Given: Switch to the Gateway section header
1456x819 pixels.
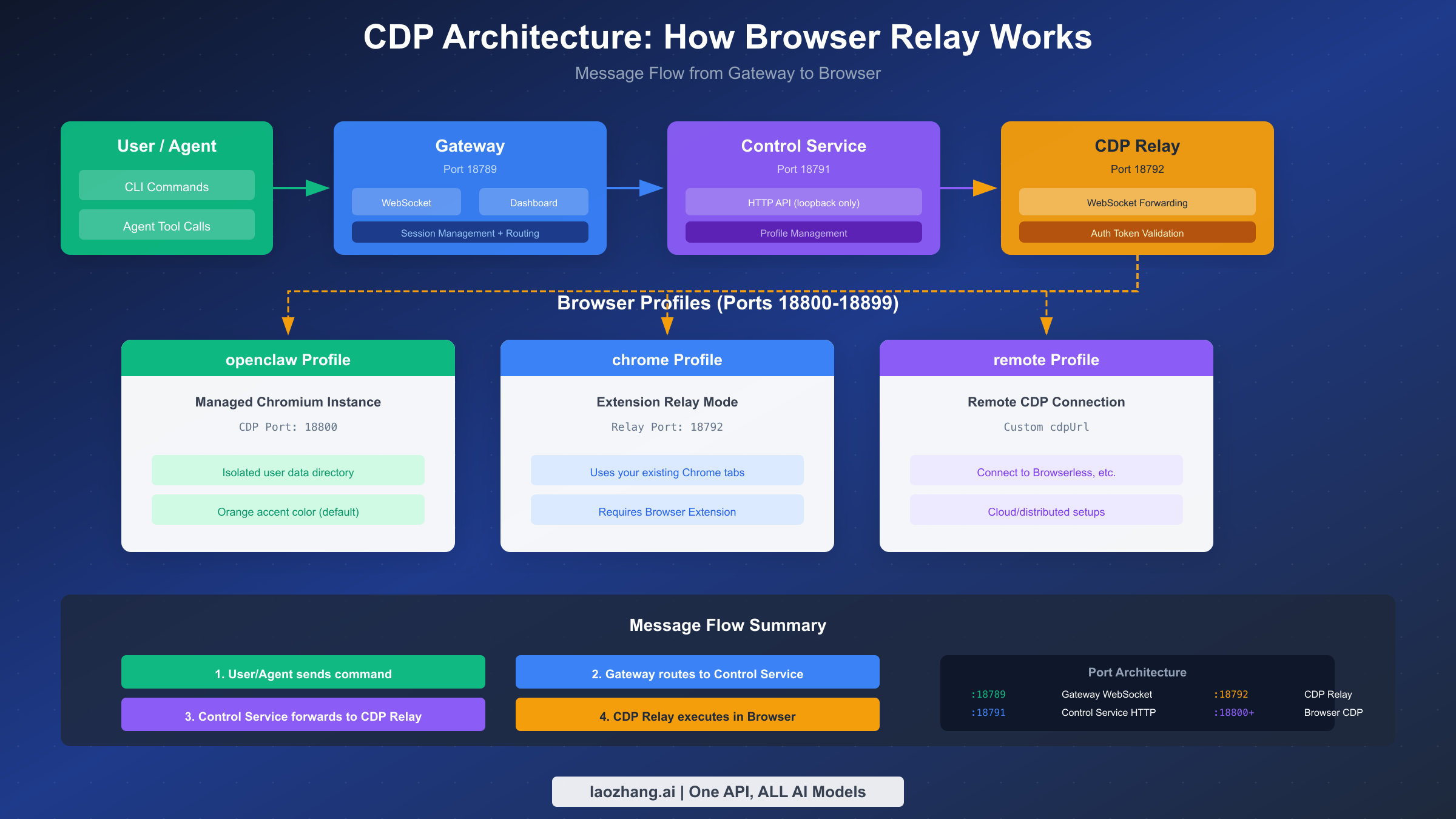Looking at the screenshot, I should point(470,146).
